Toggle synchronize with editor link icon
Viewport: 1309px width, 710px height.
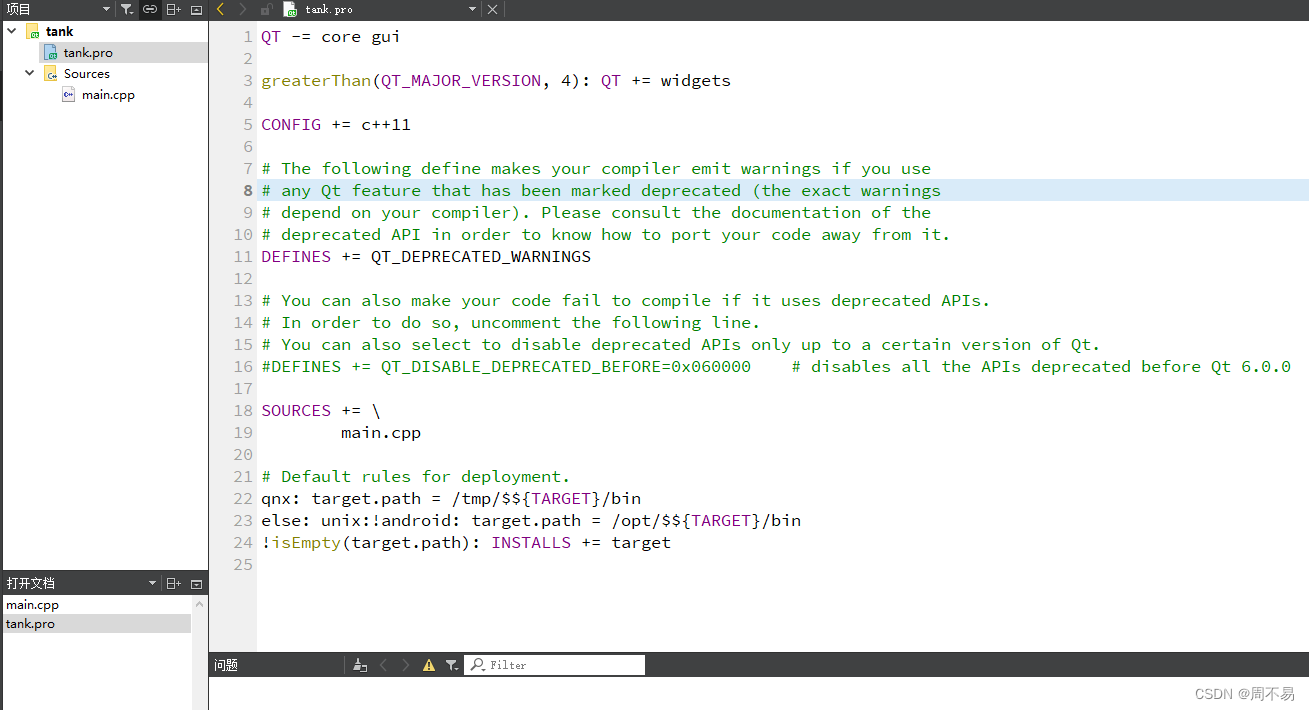point(150,9)
